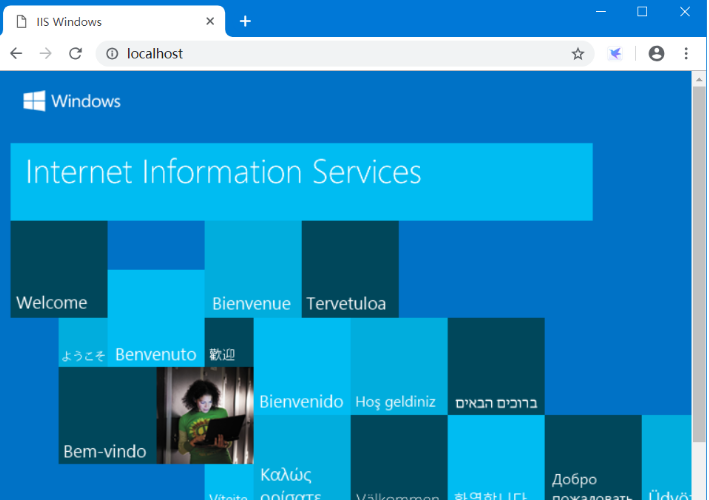Click the ようこそ tile
709x500 pixels.
[x=83, y=343]
